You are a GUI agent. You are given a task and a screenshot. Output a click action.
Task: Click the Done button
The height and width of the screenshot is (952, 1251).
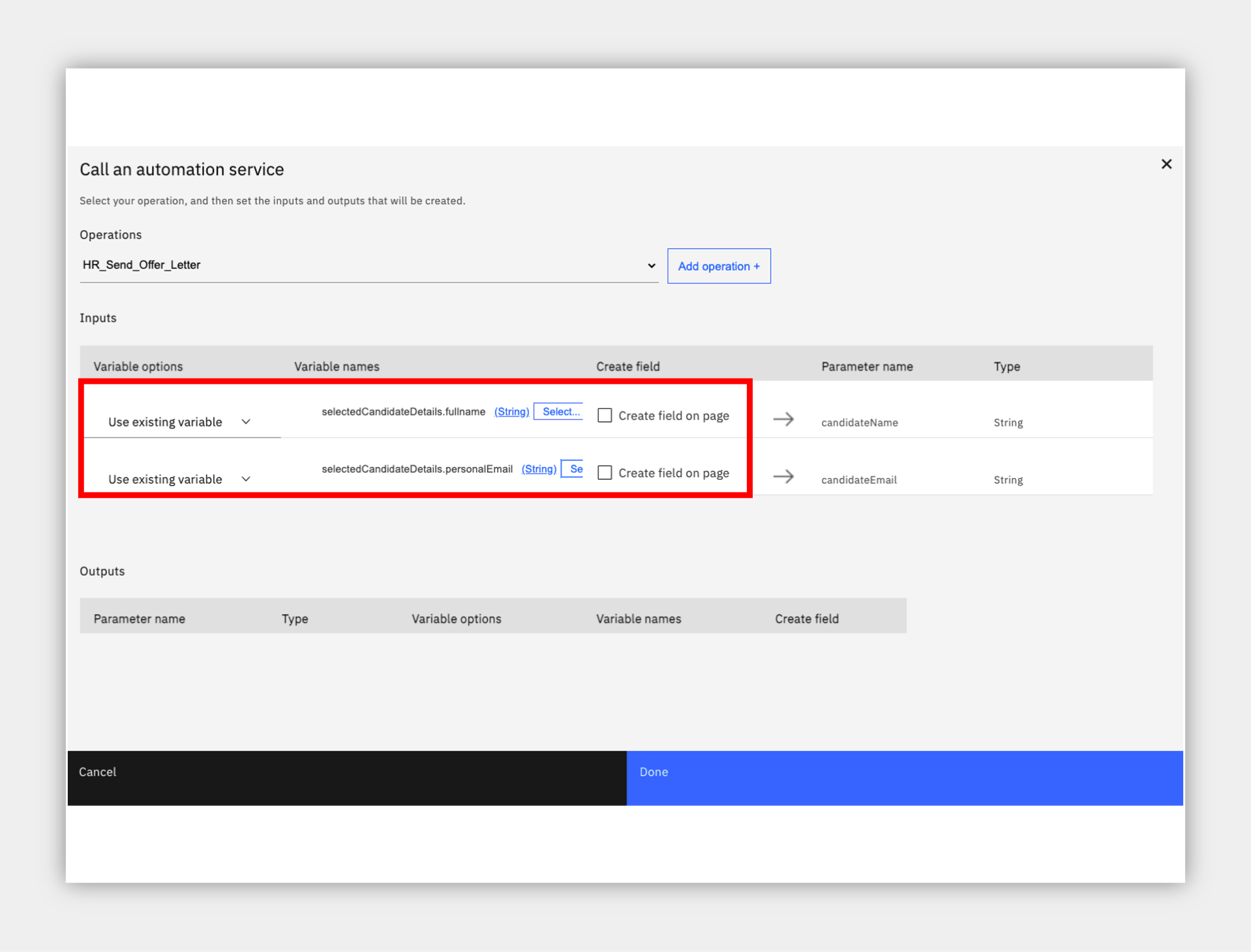tap(905, 778)
